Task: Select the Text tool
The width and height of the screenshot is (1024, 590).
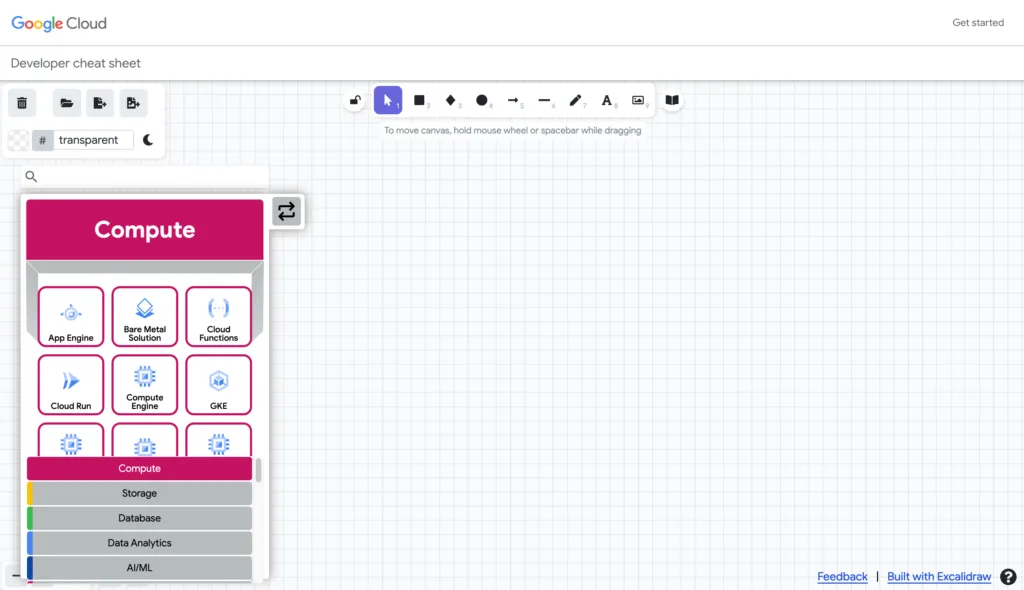Action: click(x=607, y=101)
